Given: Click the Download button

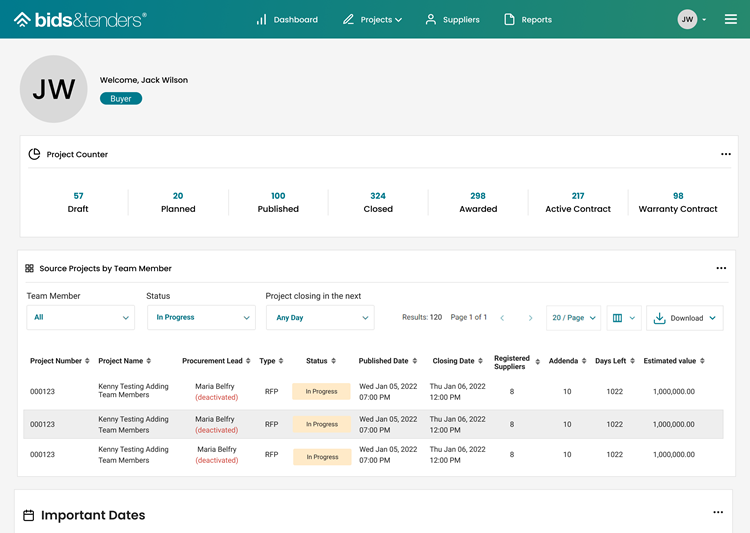Looking at the screenshot, I should [685, 318].
